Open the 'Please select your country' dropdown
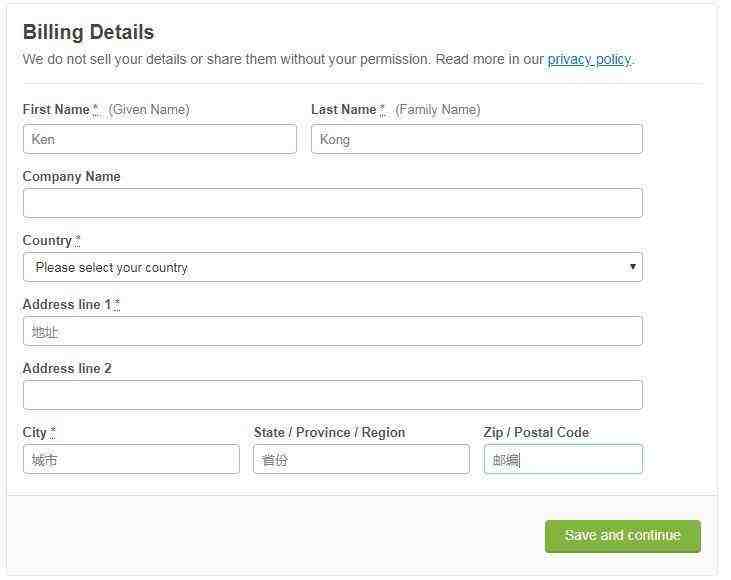Viewport: 731px width, 580px height. 333,267
